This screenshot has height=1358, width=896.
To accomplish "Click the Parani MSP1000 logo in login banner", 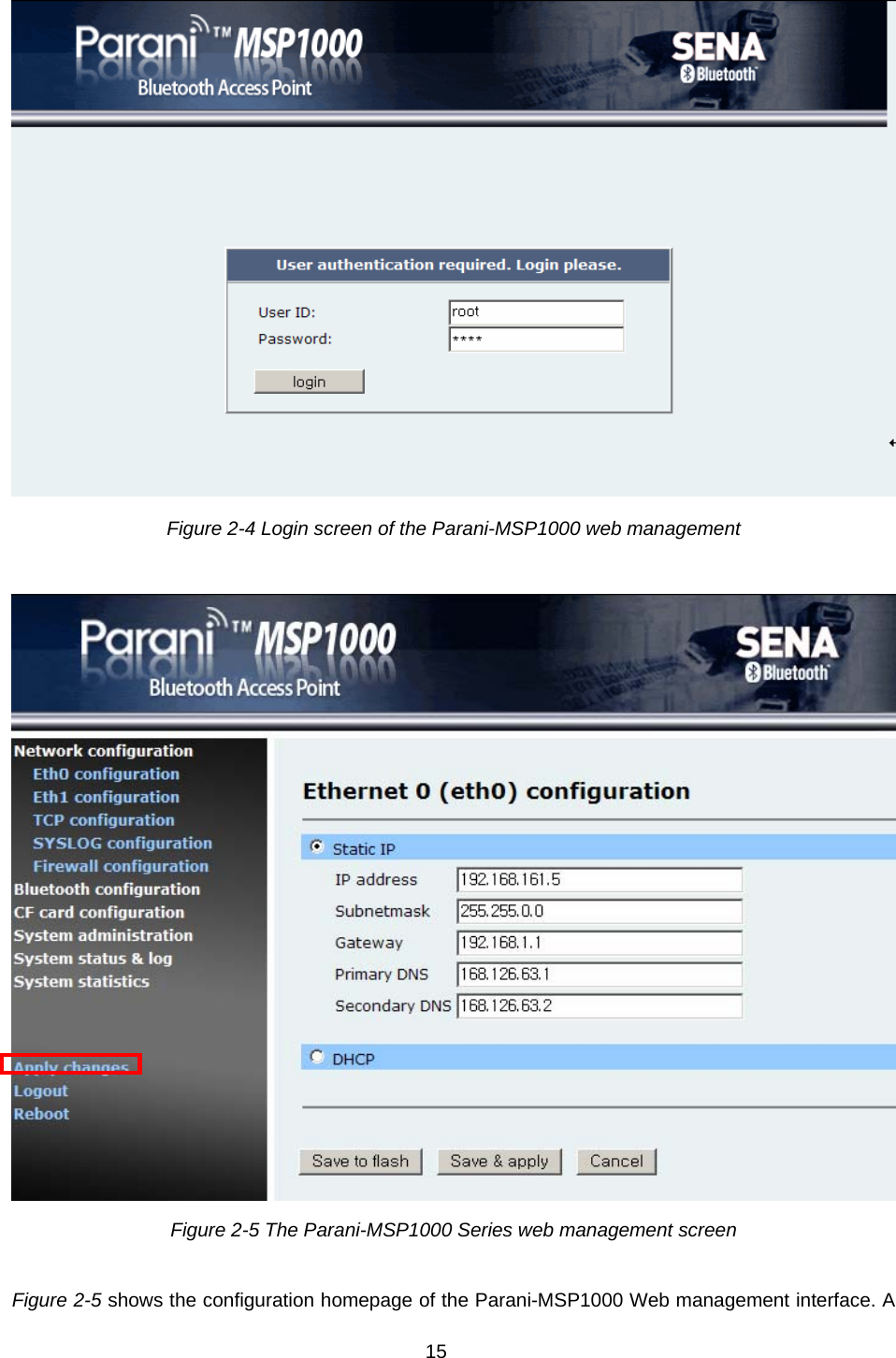I will point(218,59).
